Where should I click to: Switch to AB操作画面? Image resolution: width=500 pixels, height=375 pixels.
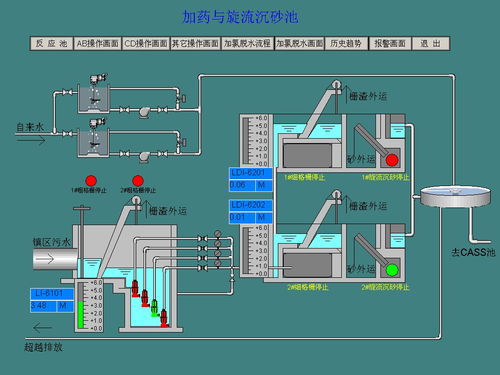tap(97, 43)
